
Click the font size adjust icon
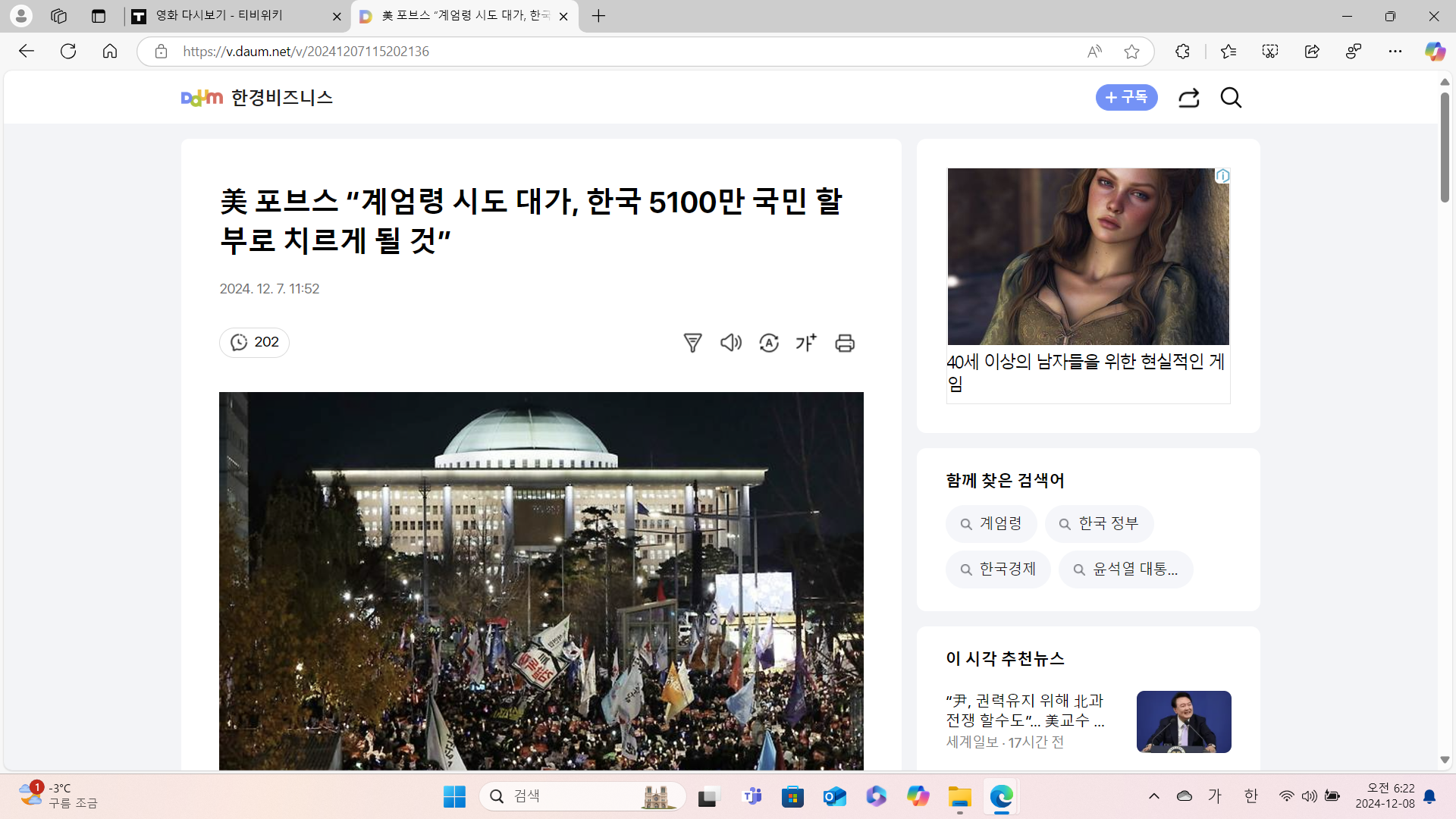pos(806,343)
